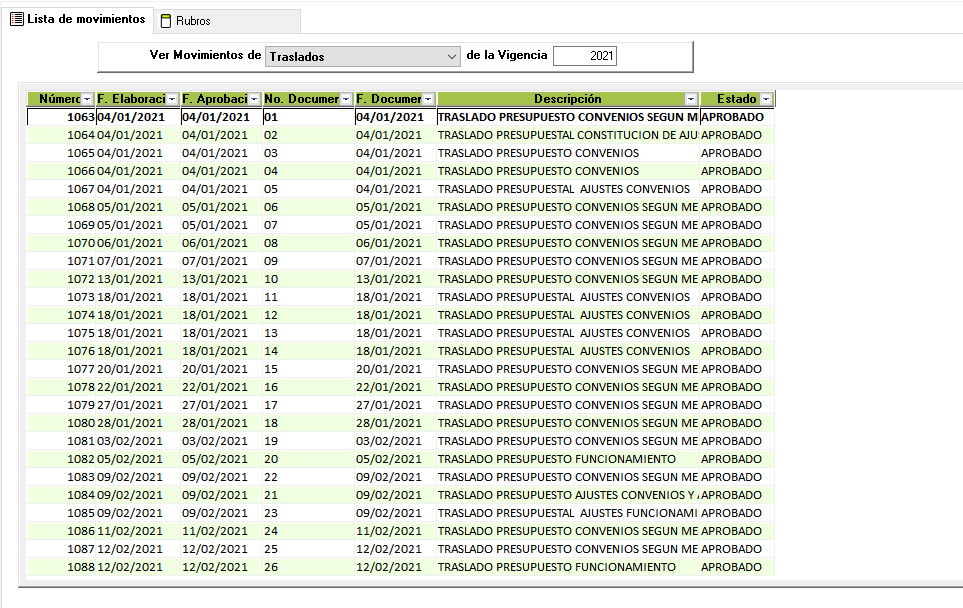Open the Estado column filter arrow
Viewport: 963px width, 608px height.
coord(766,100)
